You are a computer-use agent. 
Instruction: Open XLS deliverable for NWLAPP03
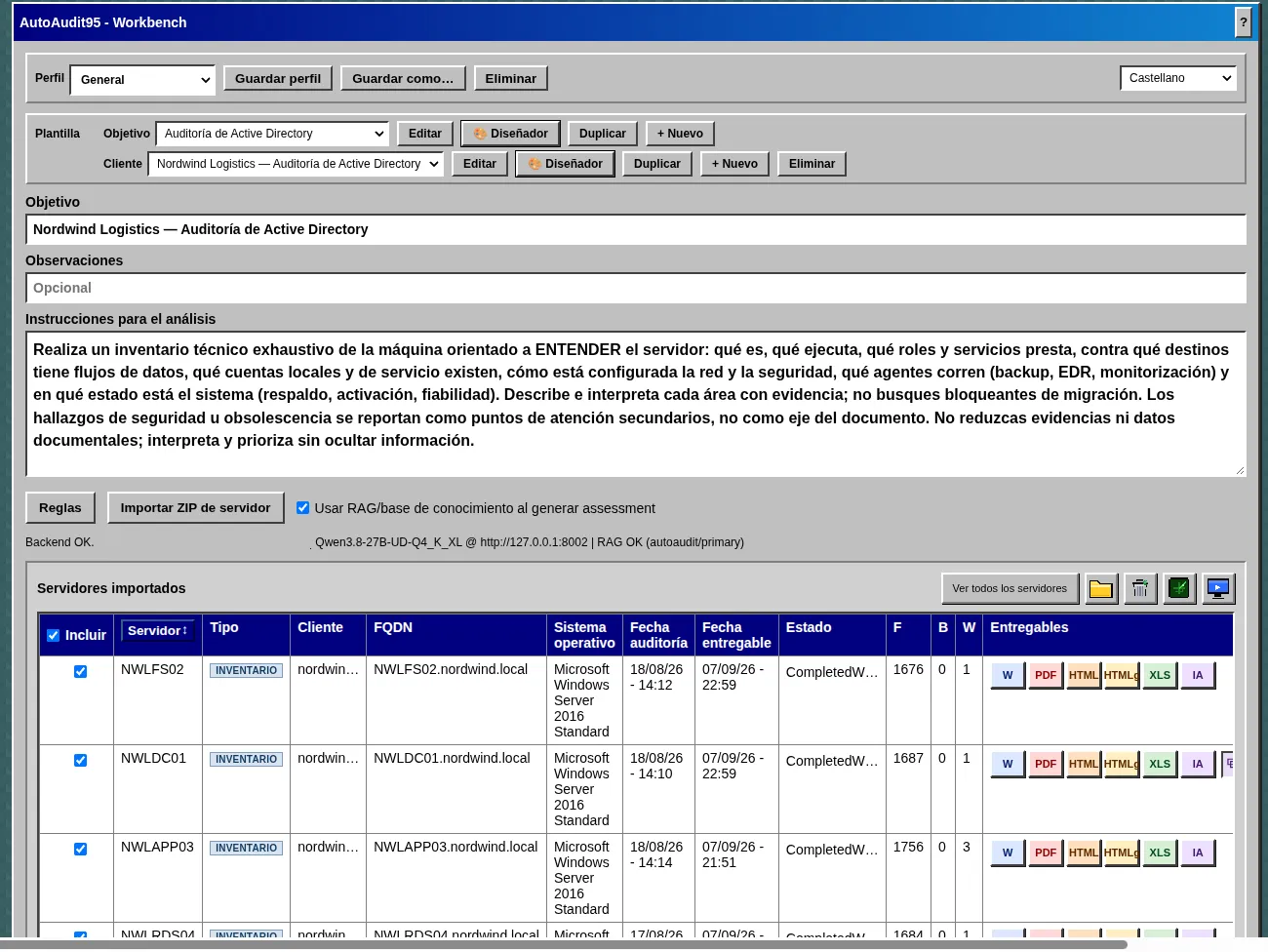[1160, 853]
